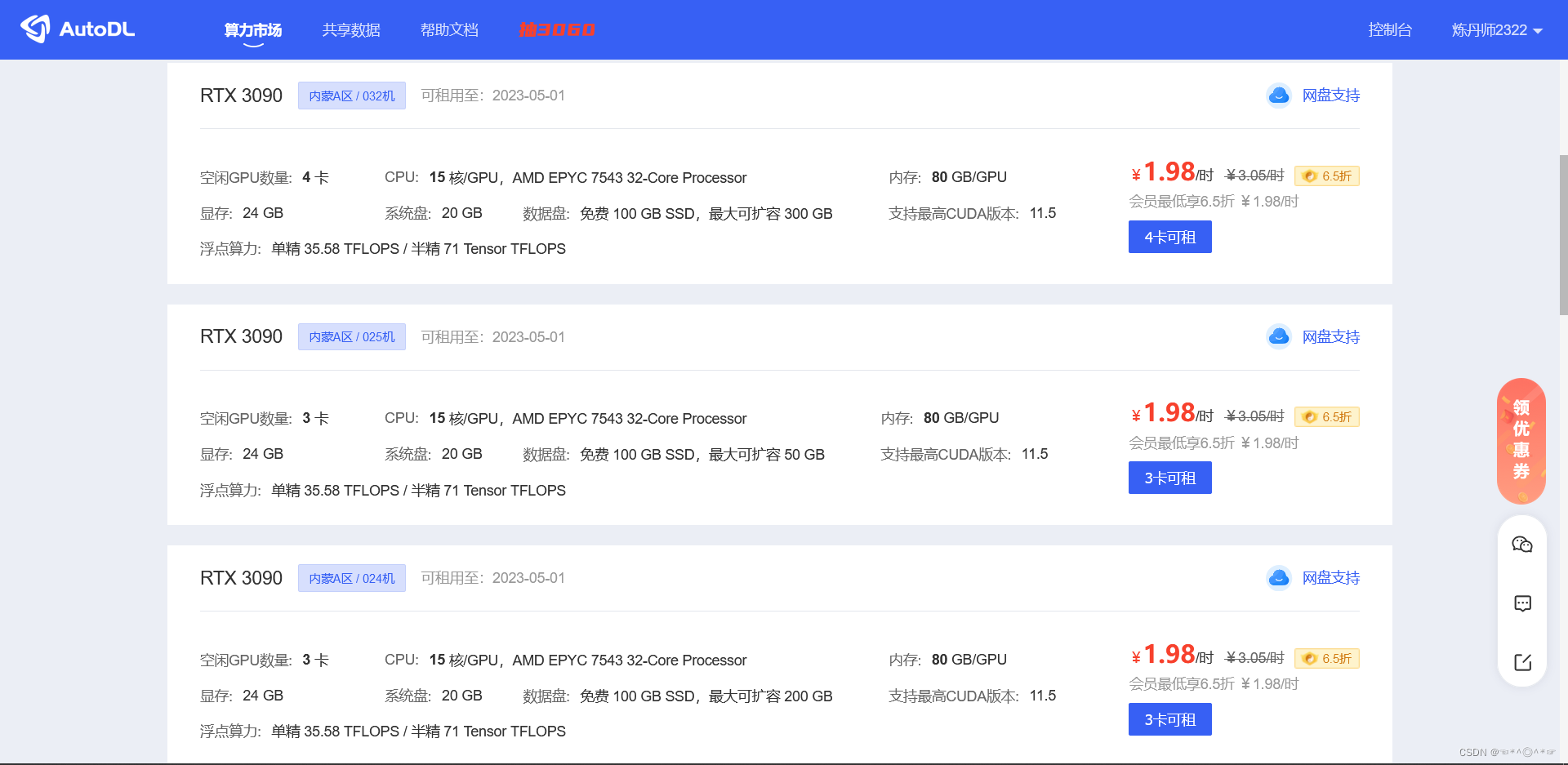Open the WeChat contact icon in sidebar
Image resolution: width=1568 pixels, height=765 pixels.
tap(1522, 545)
